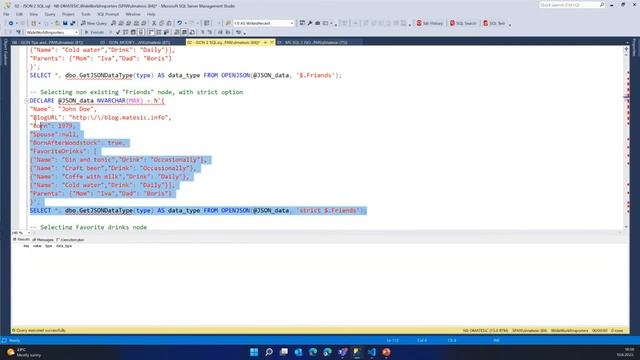Image resolution: width=640 pixels, height=360 pixels.
Task: Open the solution configurations combo box
Action: (263, 23)
